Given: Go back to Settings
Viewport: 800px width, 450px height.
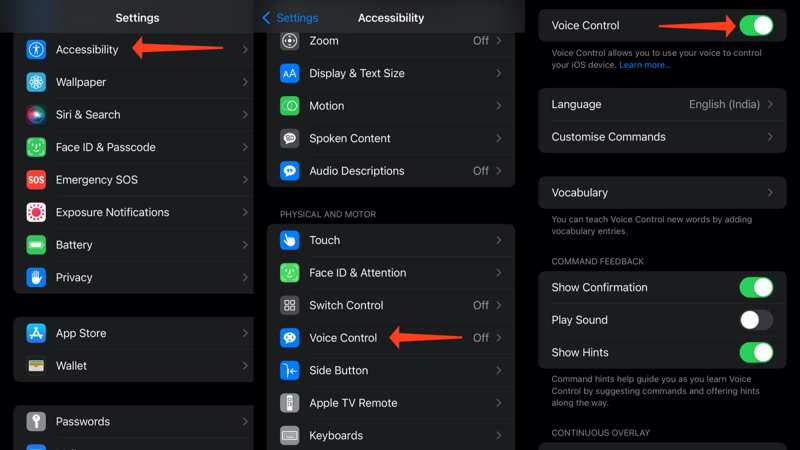Looking at the screenshot, I should (290, 18).
